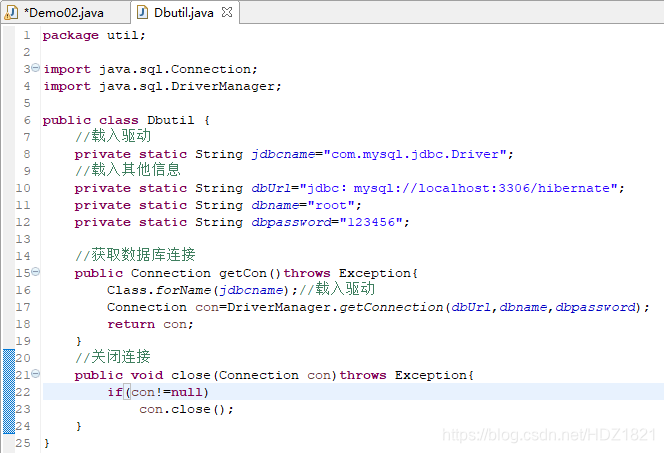
Task: Click method name 'getCon()' on line 15
Action: [249, 273]
